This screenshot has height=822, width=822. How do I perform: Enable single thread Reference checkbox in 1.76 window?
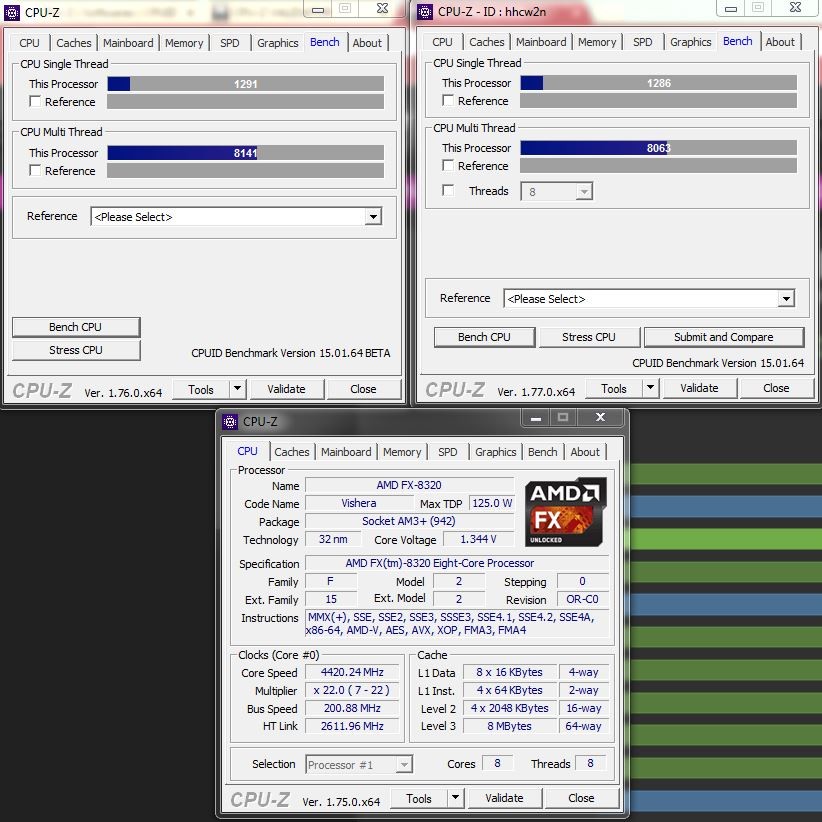coord(35,101)
